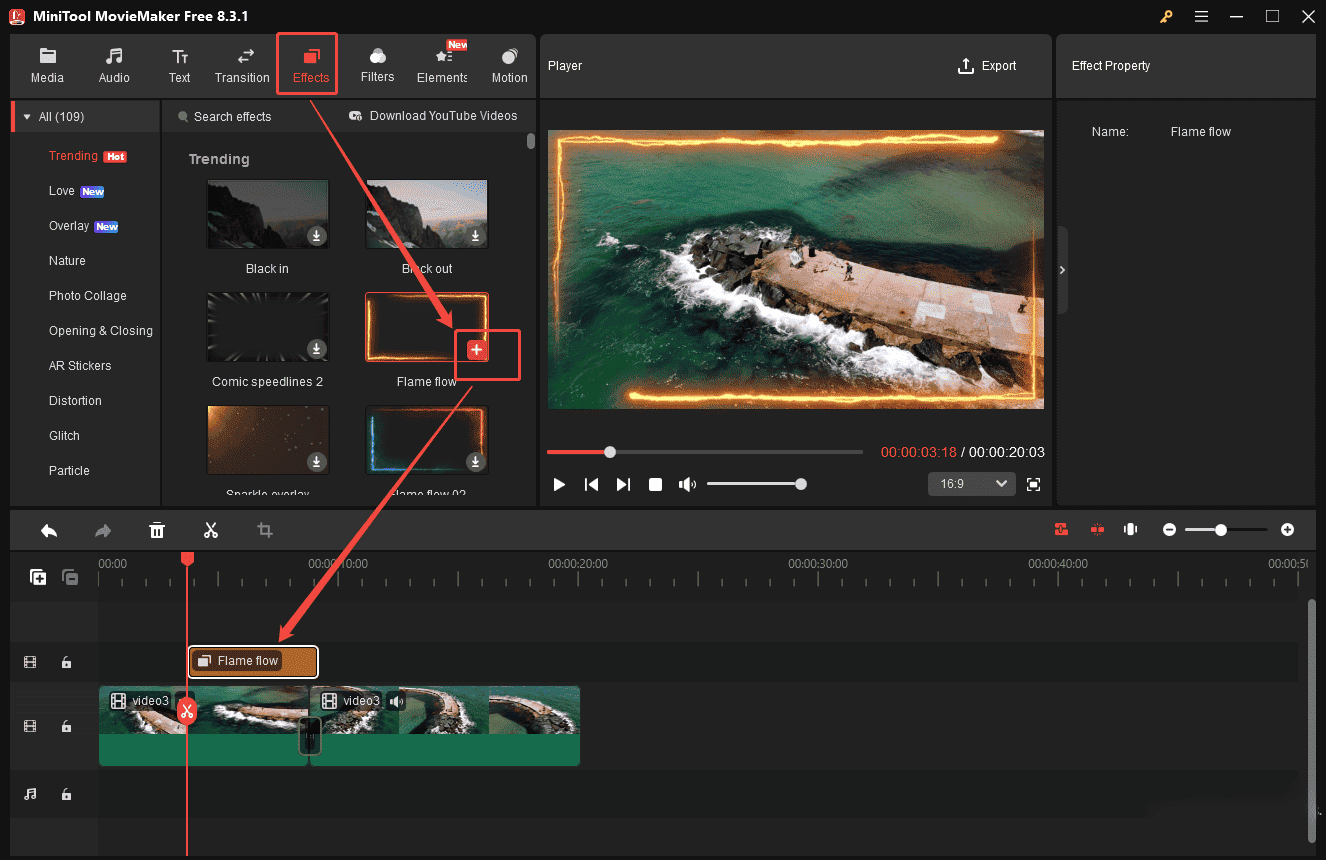Open the Crop tool
The image size is (1326, 860).
(x=264, y=530)
